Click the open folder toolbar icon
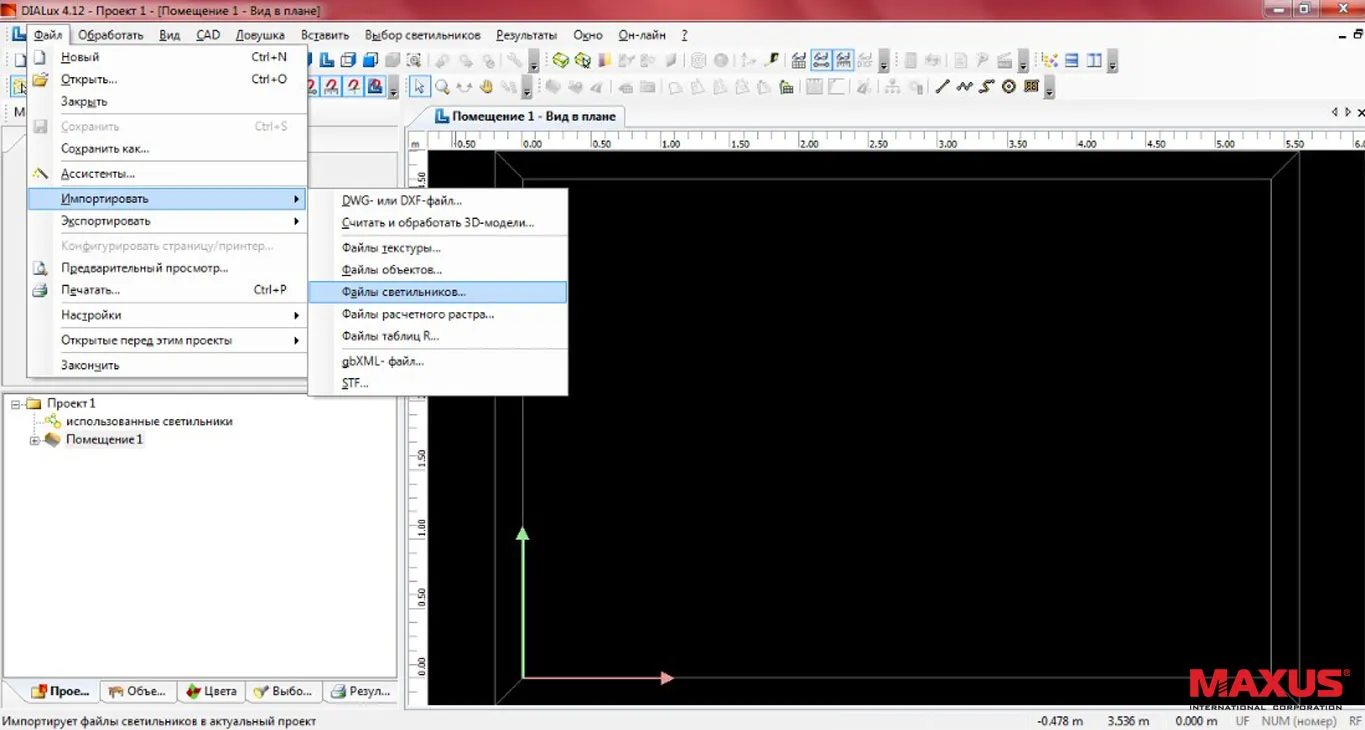Image resolution: width=1365 pixels, height=730 pixels. coord(41,79)
